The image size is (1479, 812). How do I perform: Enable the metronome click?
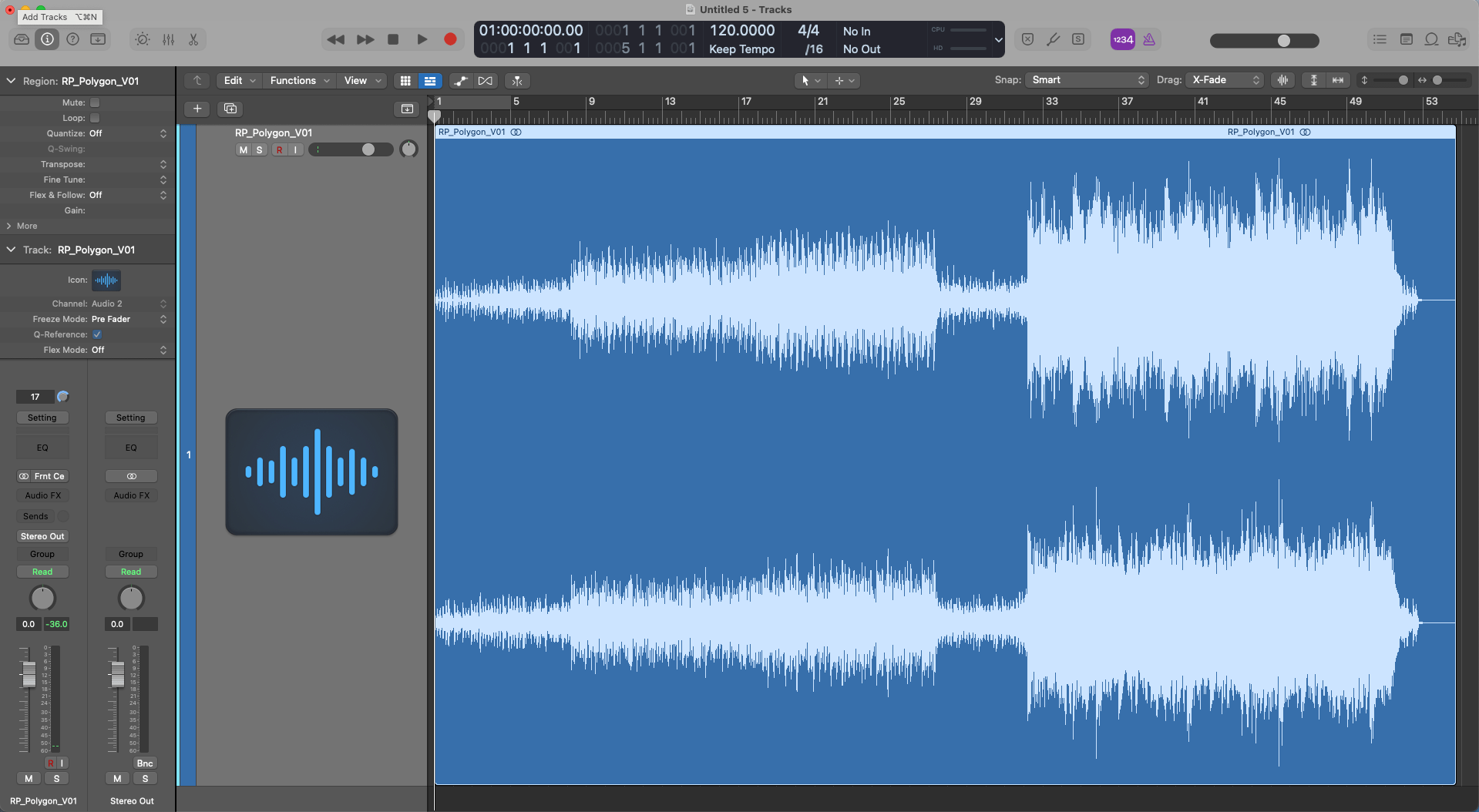[x=1149, y=39]
